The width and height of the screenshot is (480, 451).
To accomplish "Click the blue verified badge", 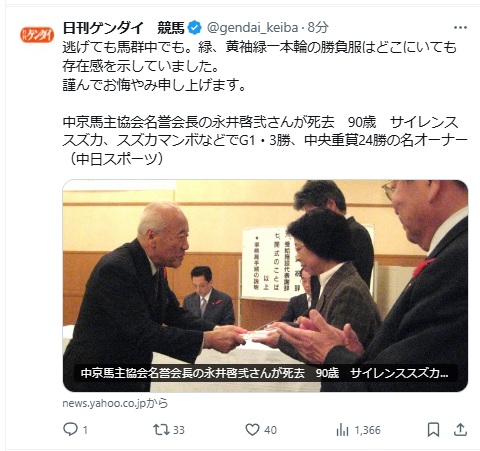I will pos(195,28).
